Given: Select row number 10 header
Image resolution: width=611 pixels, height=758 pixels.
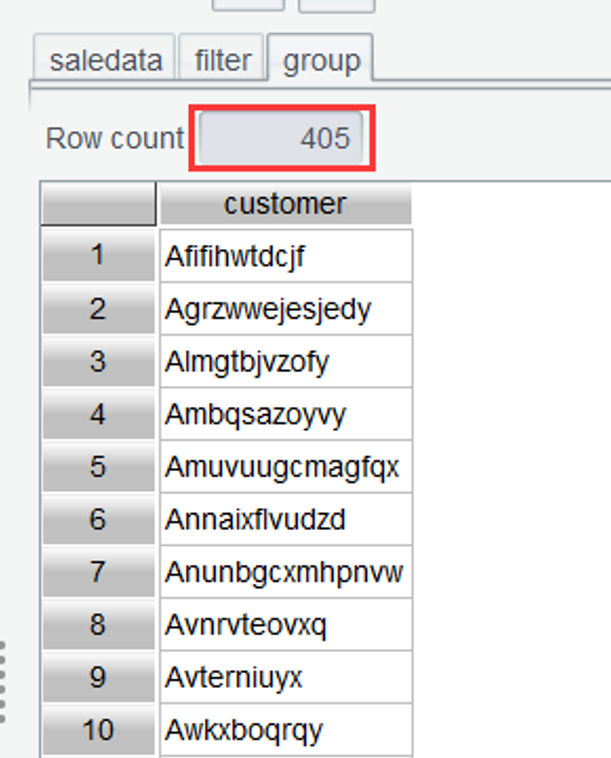Looking at the screenshot, I should tap(98, 730).
